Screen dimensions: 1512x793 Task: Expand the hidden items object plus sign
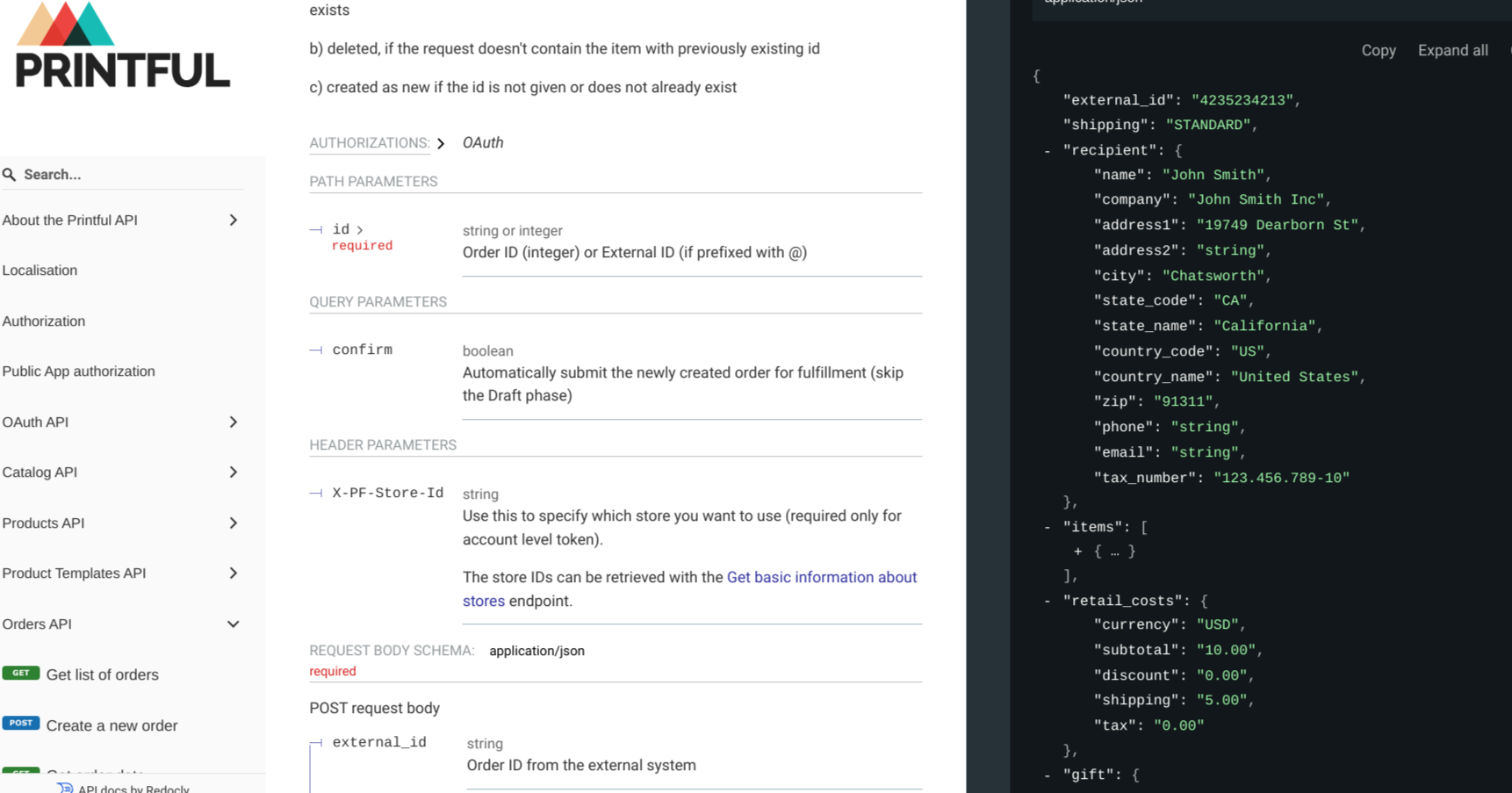(x=1077, y=551)
